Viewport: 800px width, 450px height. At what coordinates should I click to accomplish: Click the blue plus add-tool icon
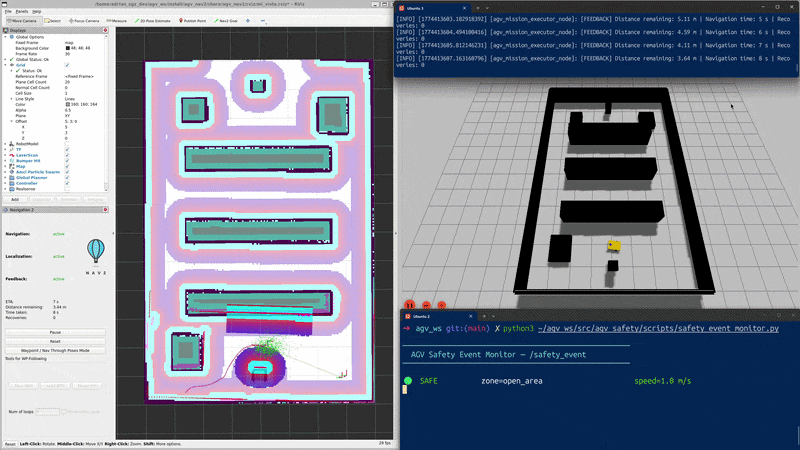(248, 21)
